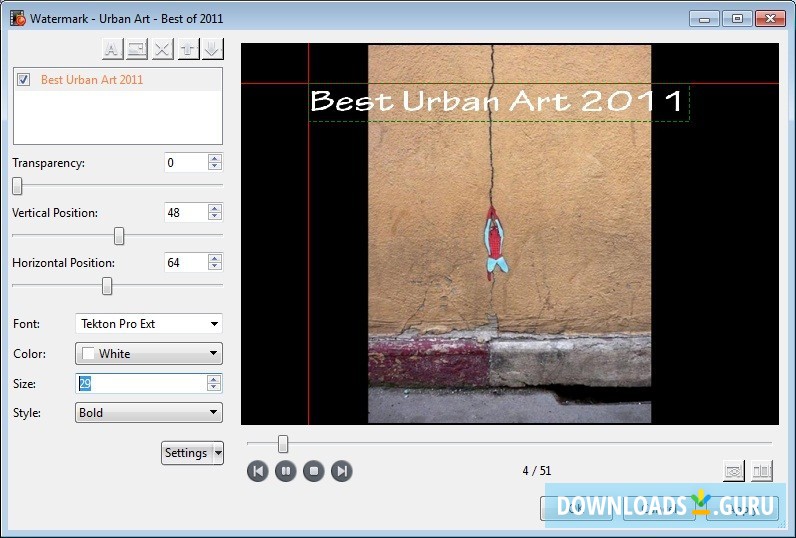This screenshot has height=538, width=796.
Task: Close the Watermark window
Action: pyautogui.click(x=770, y=19)
